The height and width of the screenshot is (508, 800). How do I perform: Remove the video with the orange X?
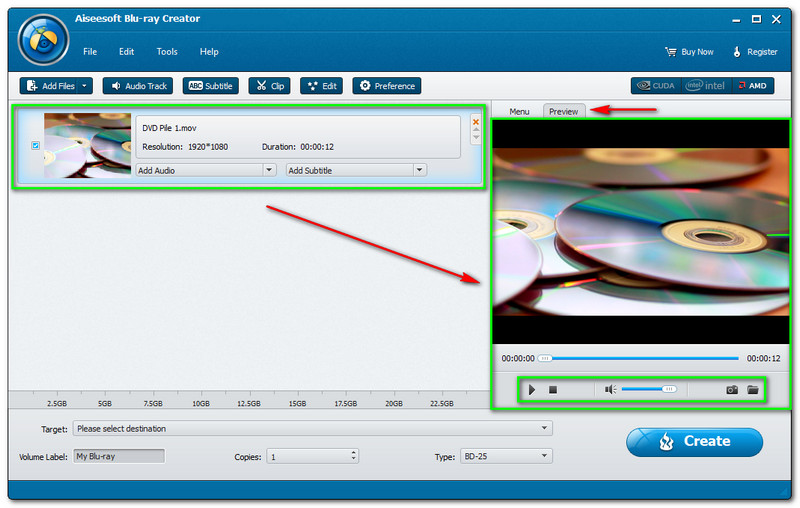click(476, 122)
